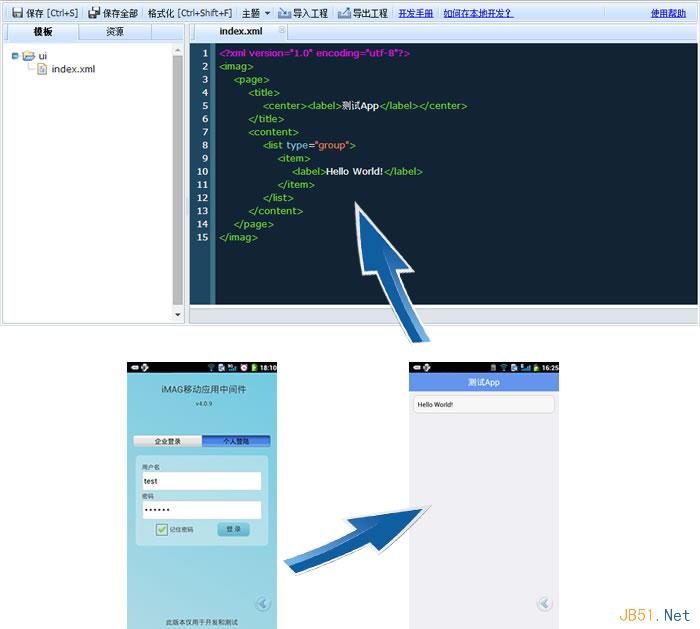Click the 导入工程 label

point(310,13)
